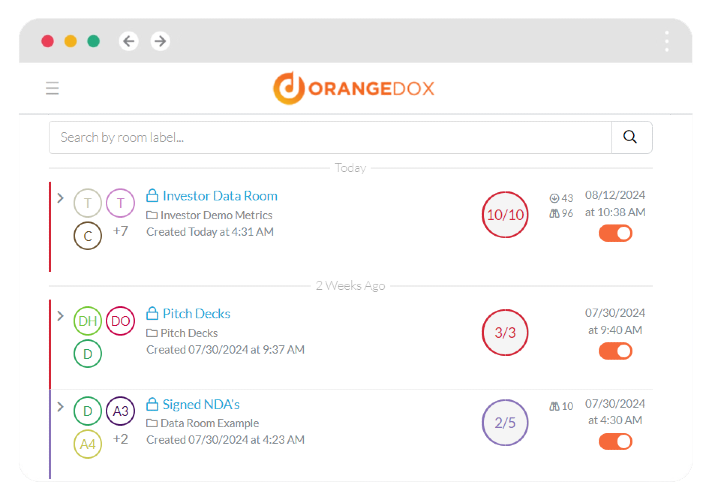
Task: Click the 07/30/2024 at 9:40 AM date
Action: (615, 321)
